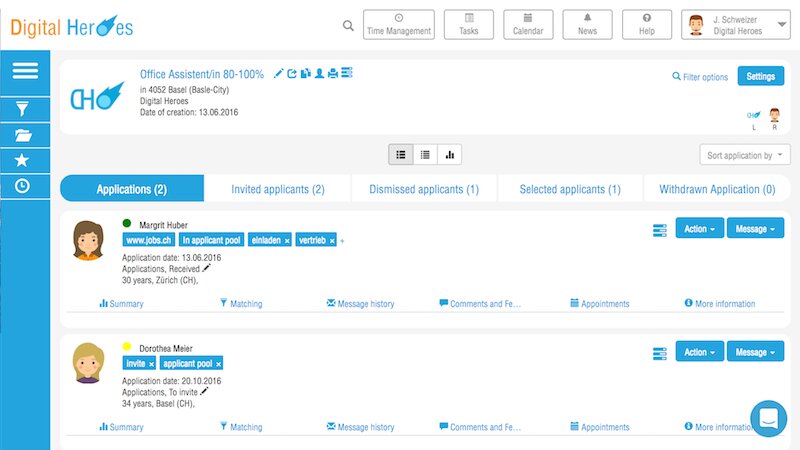Viewport: 800px width, 450px height.
Task: Switch to Invited applicants tab
Action: 277,189
